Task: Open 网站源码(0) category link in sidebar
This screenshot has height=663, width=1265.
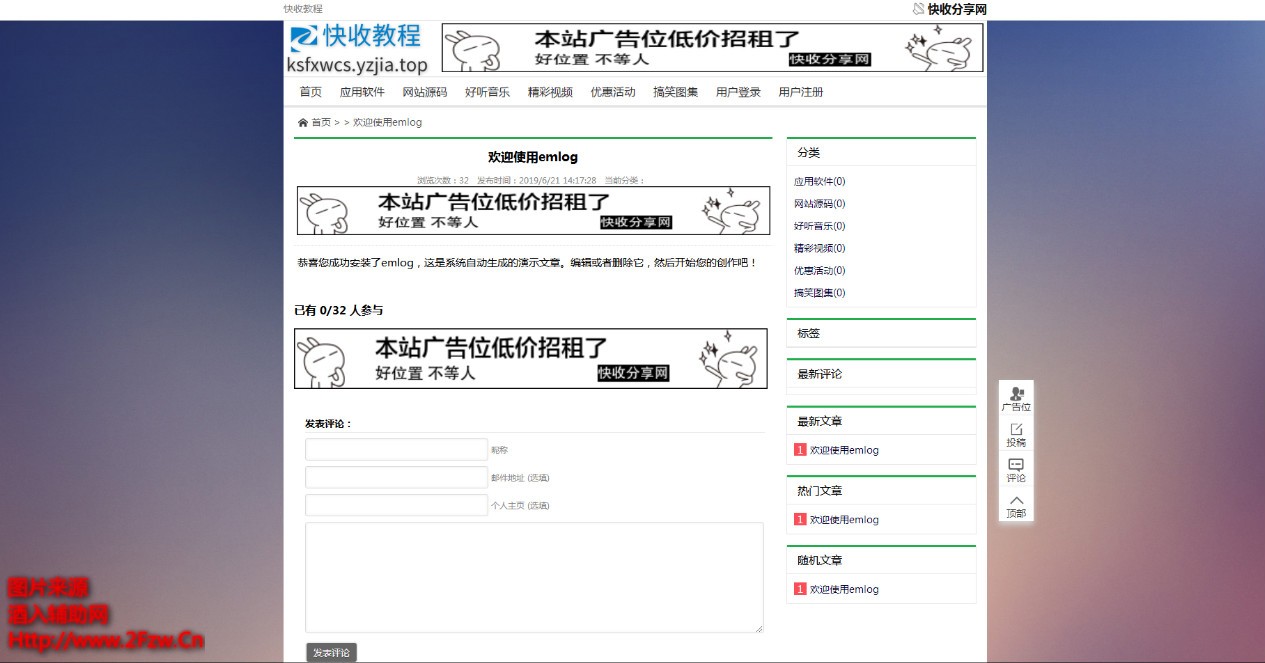Action: [819, 204]
